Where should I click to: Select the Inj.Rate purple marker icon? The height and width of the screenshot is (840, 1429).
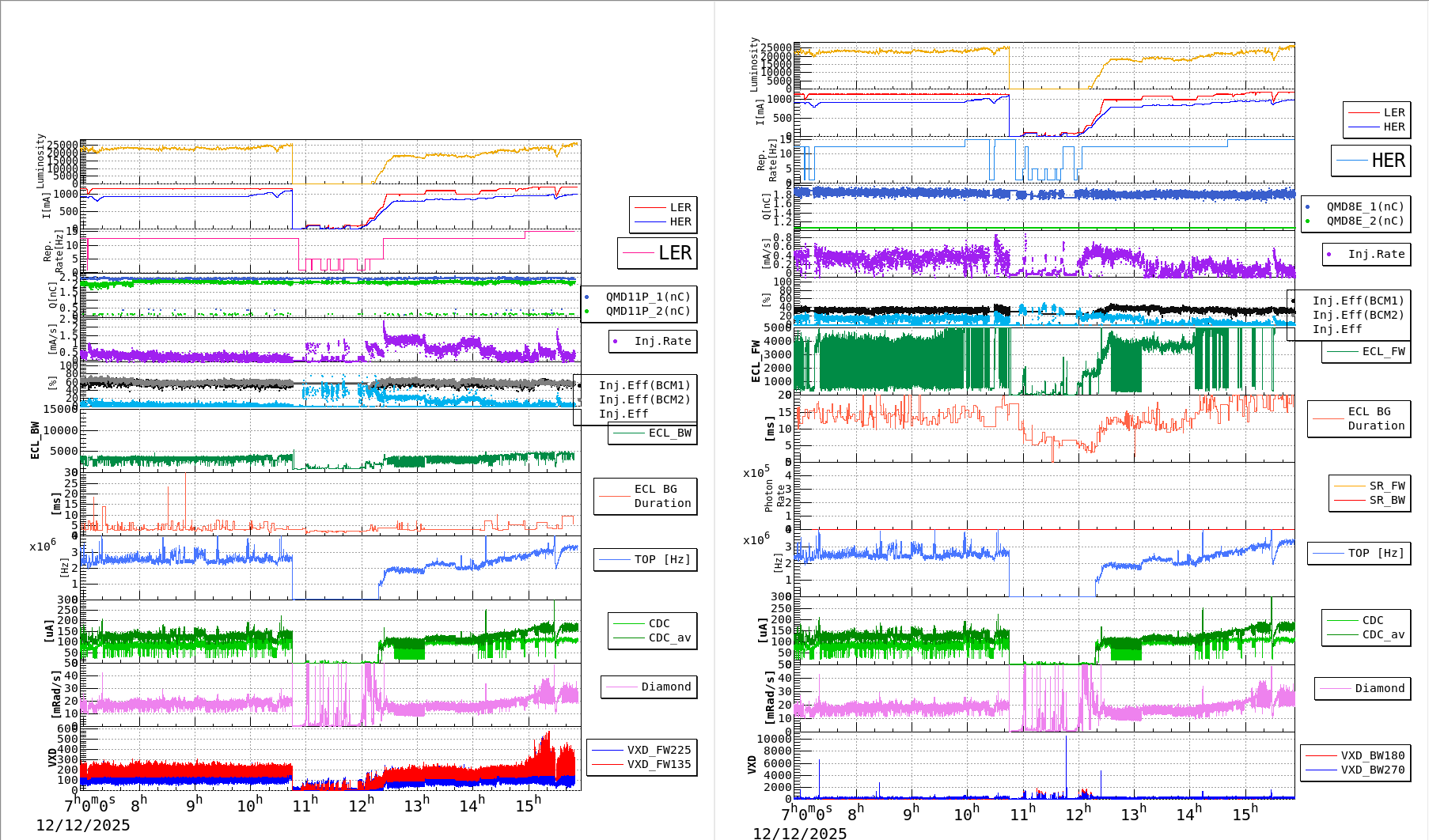click(x=615, y=342)
